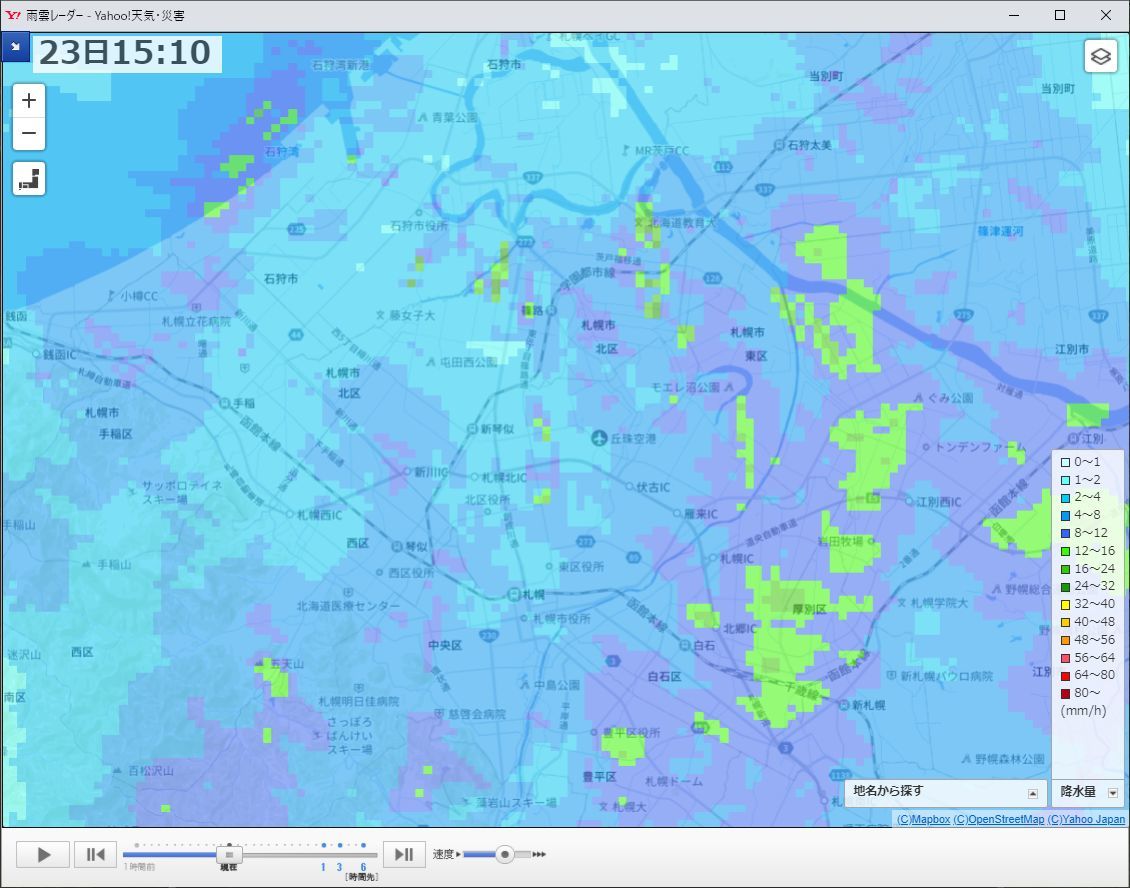This screenshot has width=1130, height=888.
Task: Open the (C)Yahoo Japan attribution link
Action: [x=1086, y=820]
